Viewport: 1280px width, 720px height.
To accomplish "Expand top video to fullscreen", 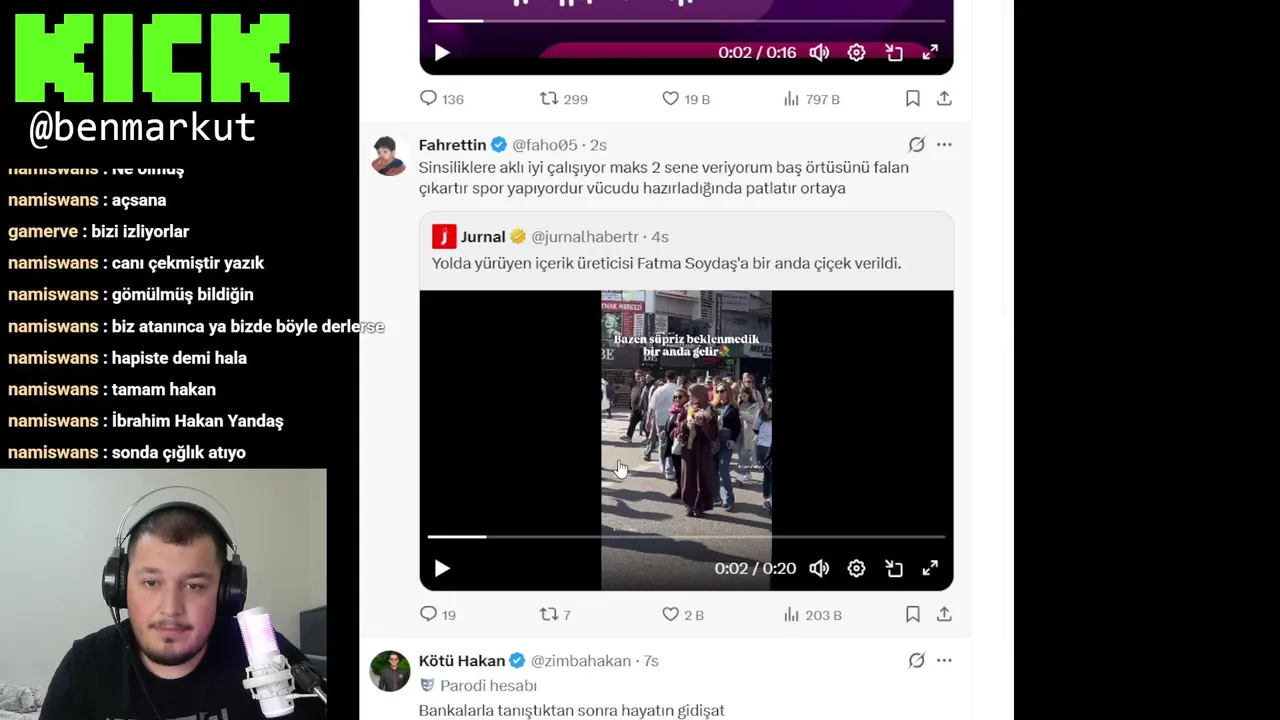I will coord(930,53).
